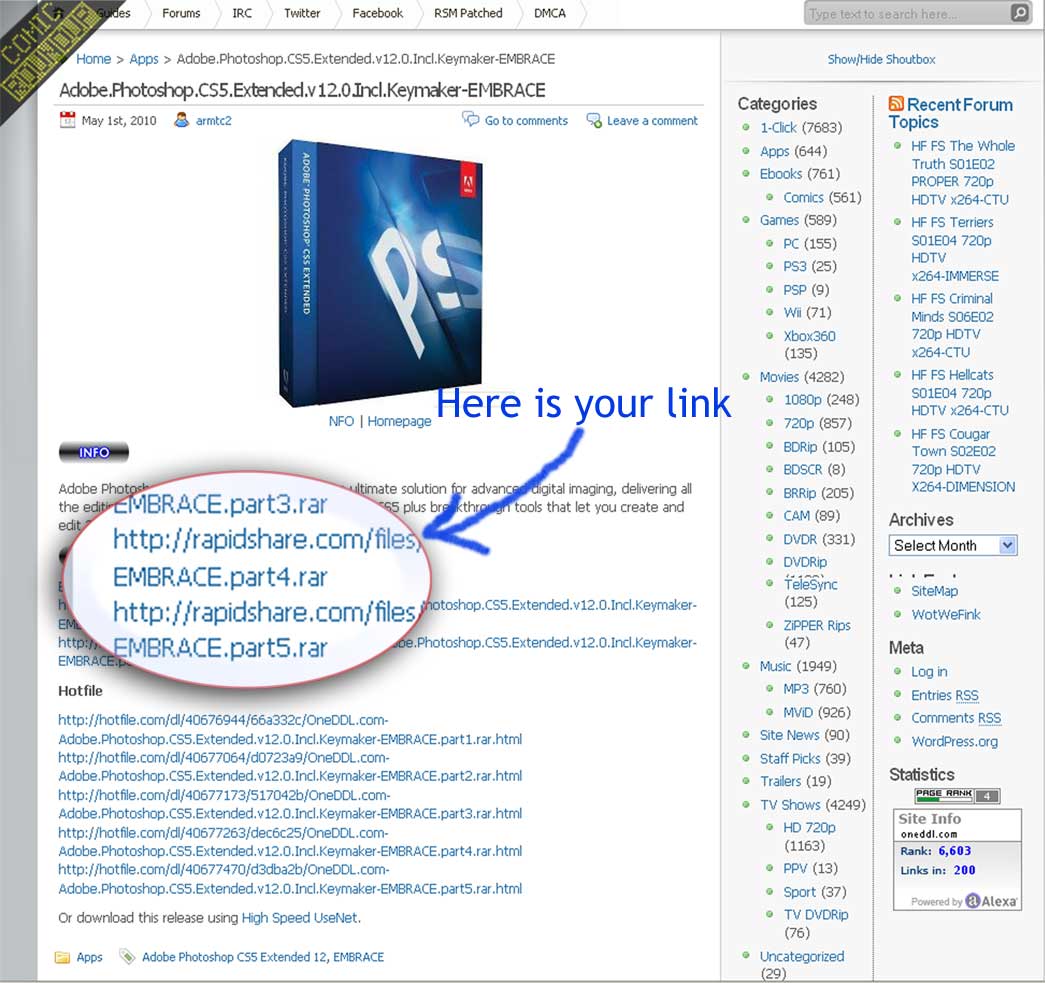This screenshot has width=1045, height=983.
Task: Open the IRC nav item
Action: [x=242, y=13]
